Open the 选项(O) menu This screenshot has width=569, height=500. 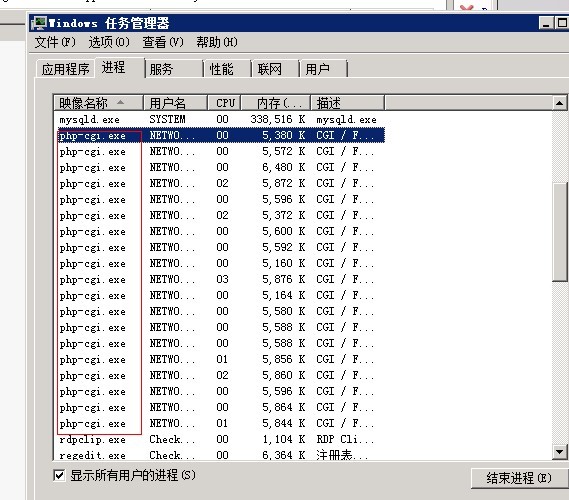109,42
